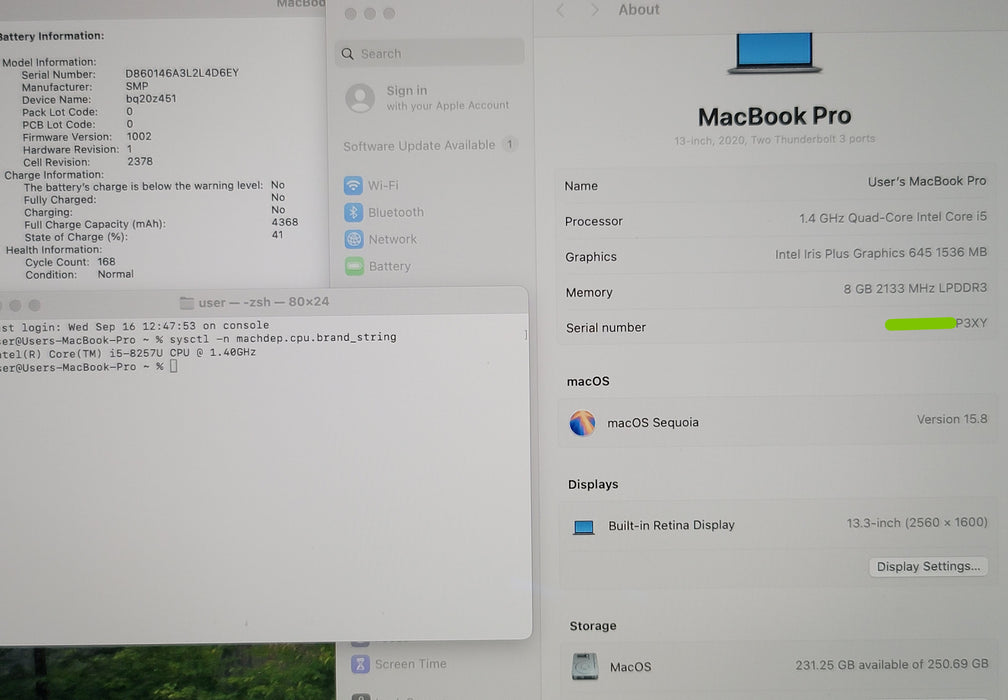The image size is (1008, 700).
Task: Focus the Search field in System Settings
Action: coord(429,53)
